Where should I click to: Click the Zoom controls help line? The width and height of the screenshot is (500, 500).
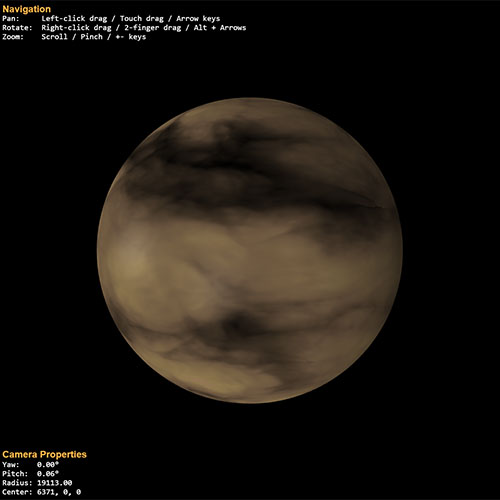(74, 37)
